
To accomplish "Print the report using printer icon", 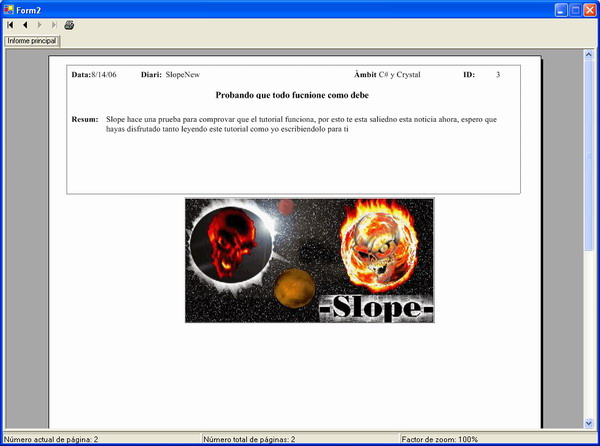I will pos(69,24).
